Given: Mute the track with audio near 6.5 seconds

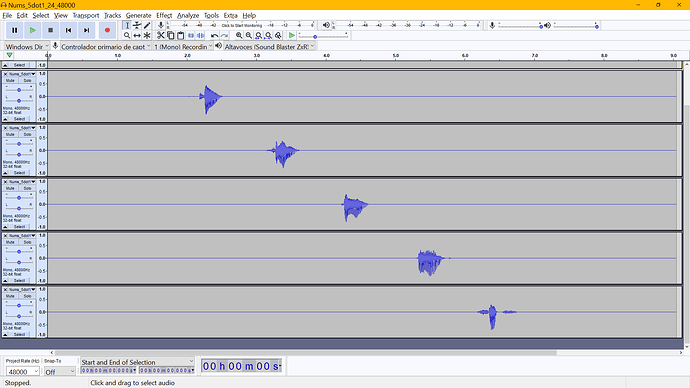Looking at the screenshot, I should (10, 296).
